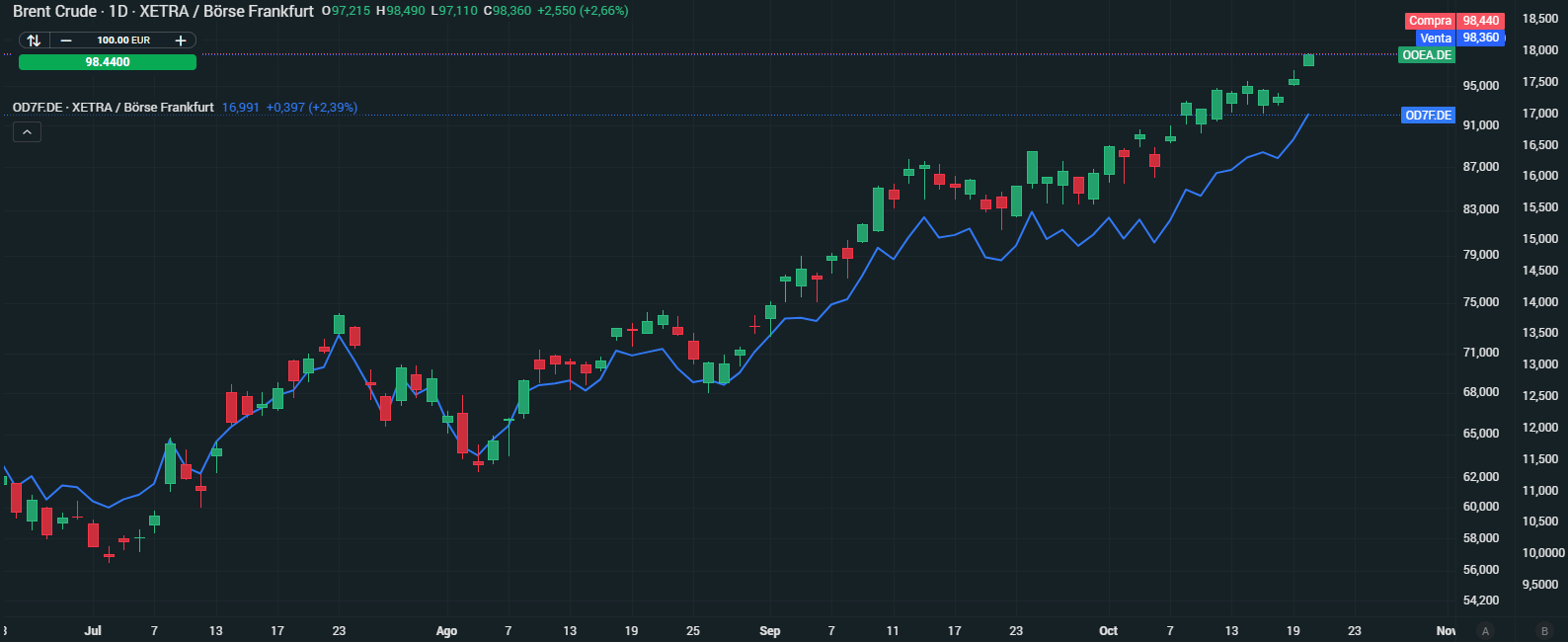
Task: Toggle auto scale A button on price axis
Action: [x=1485, y=631]
